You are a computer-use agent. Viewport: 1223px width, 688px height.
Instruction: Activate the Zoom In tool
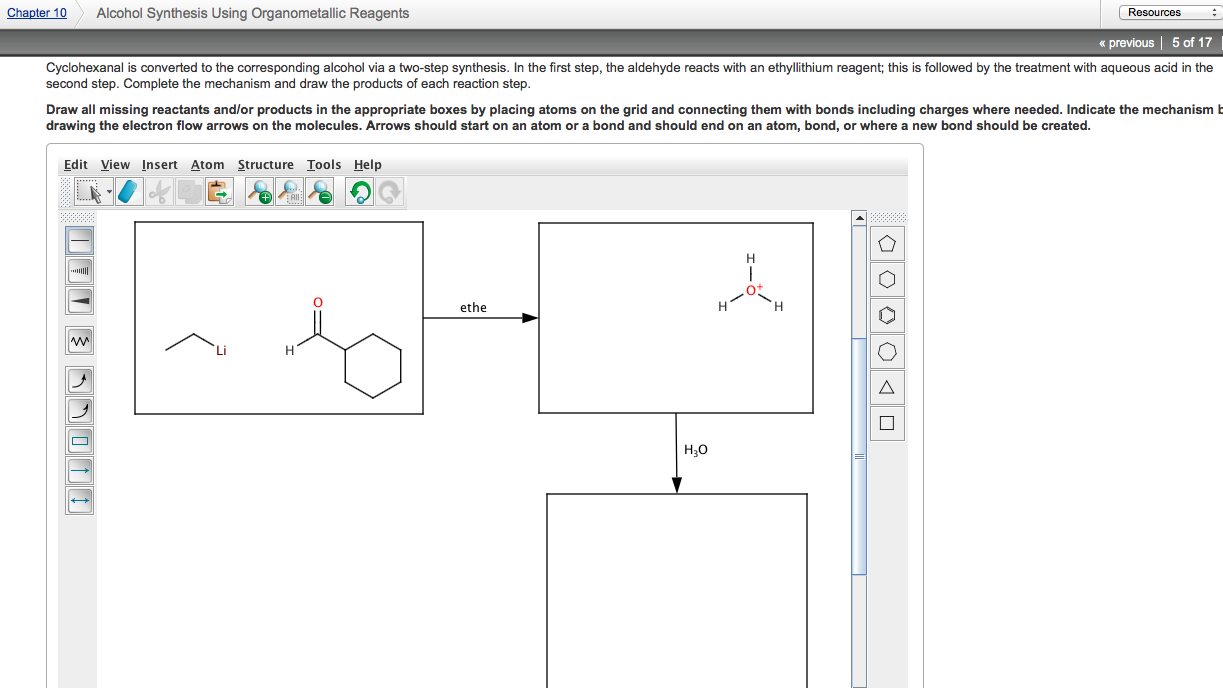(x=258, y=191)
